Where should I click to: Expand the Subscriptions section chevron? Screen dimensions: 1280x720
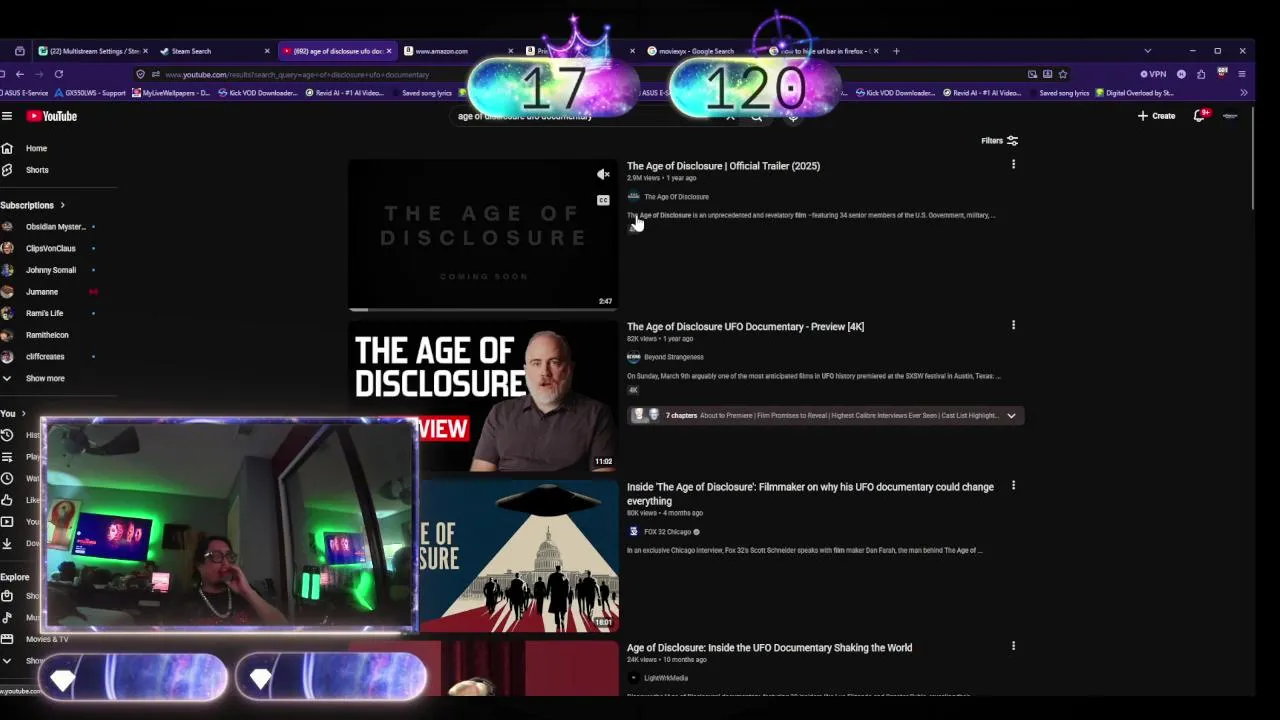click(62, 205)
